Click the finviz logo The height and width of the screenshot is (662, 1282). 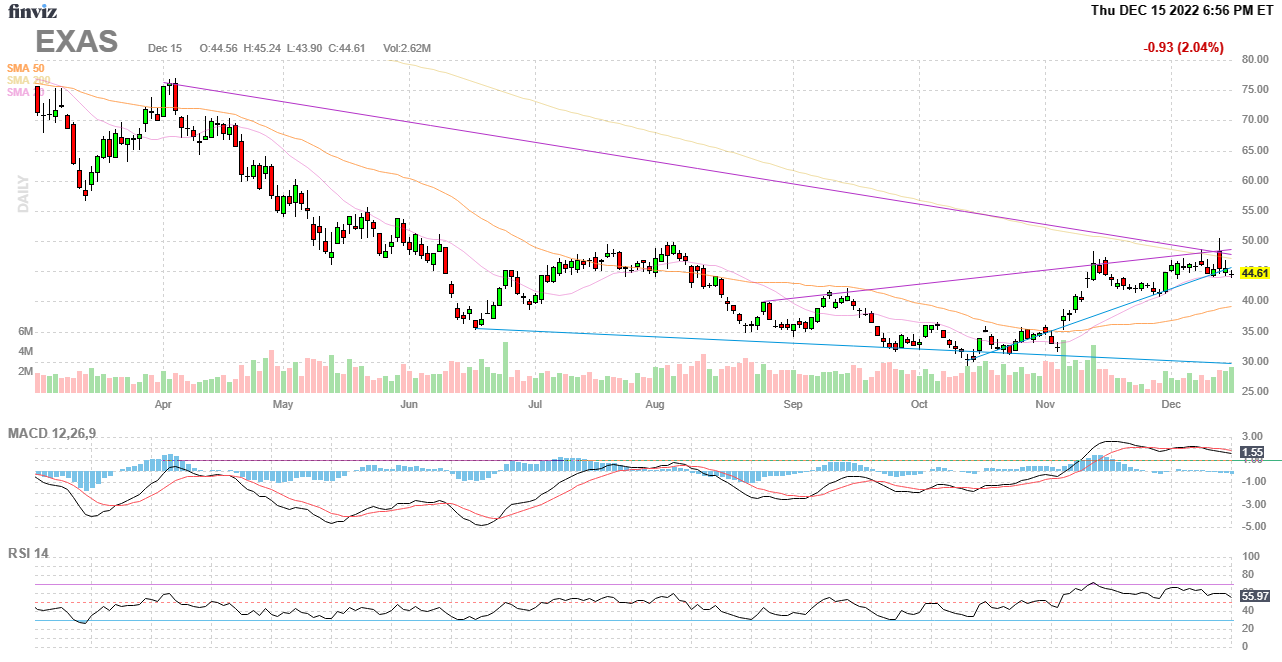[x=32, y=11]
